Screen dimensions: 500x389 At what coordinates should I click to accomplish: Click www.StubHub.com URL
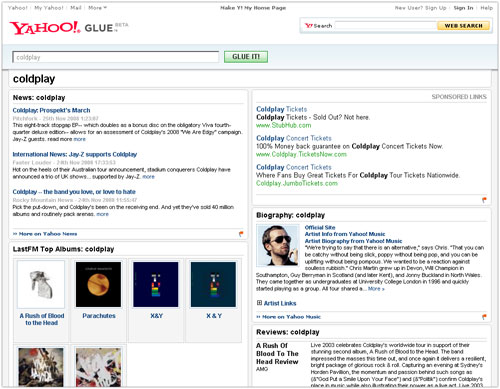[x=283, y=125]
